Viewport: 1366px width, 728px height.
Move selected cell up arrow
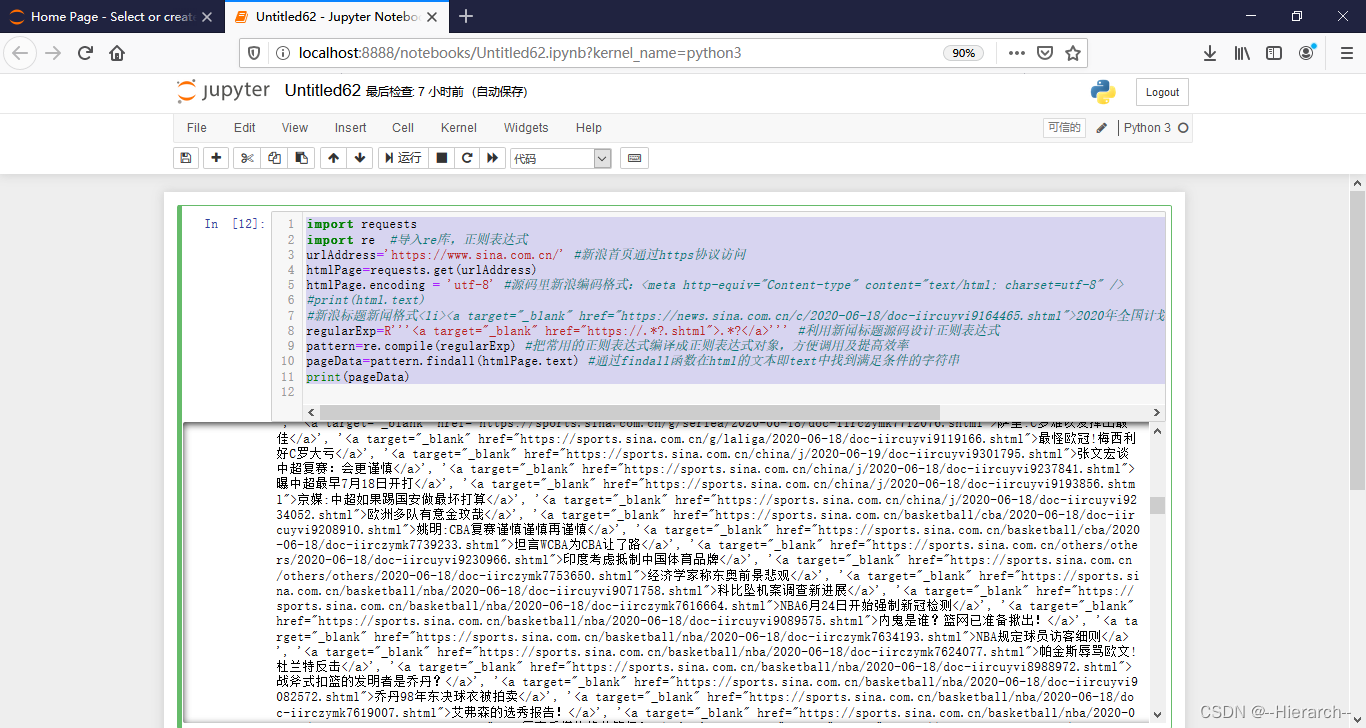(x=333, y=158)
